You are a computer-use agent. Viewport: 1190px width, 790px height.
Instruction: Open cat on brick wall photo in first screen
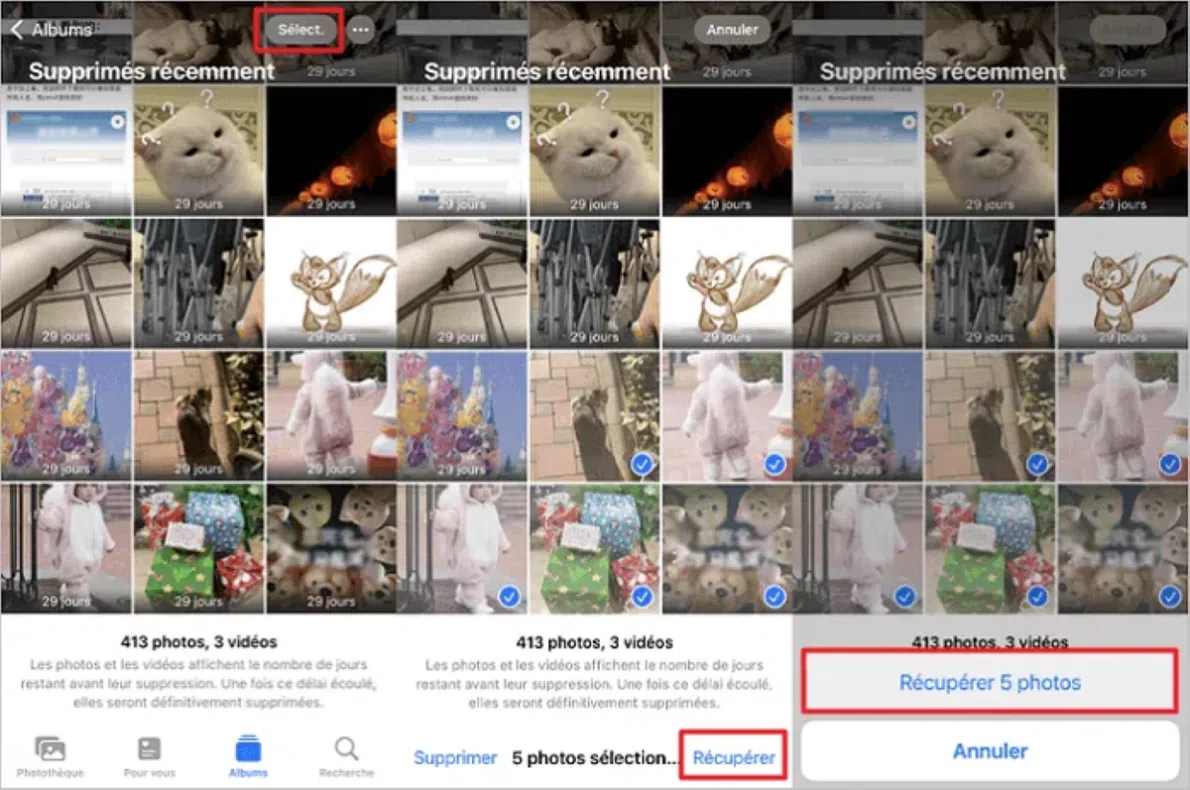coord(199,415)
